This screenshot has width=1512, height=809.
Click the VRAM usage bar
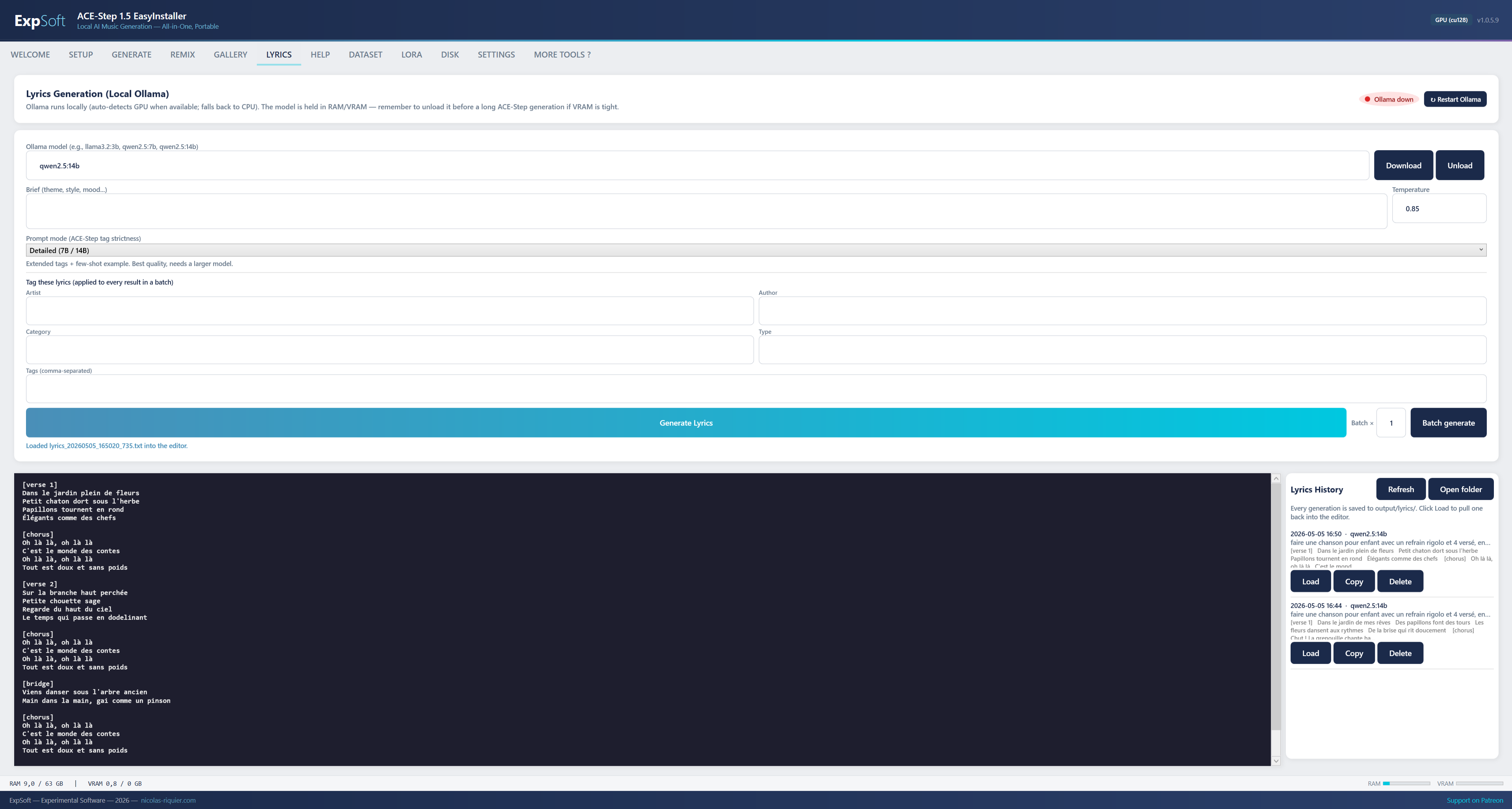click(x=1479, y=784)
